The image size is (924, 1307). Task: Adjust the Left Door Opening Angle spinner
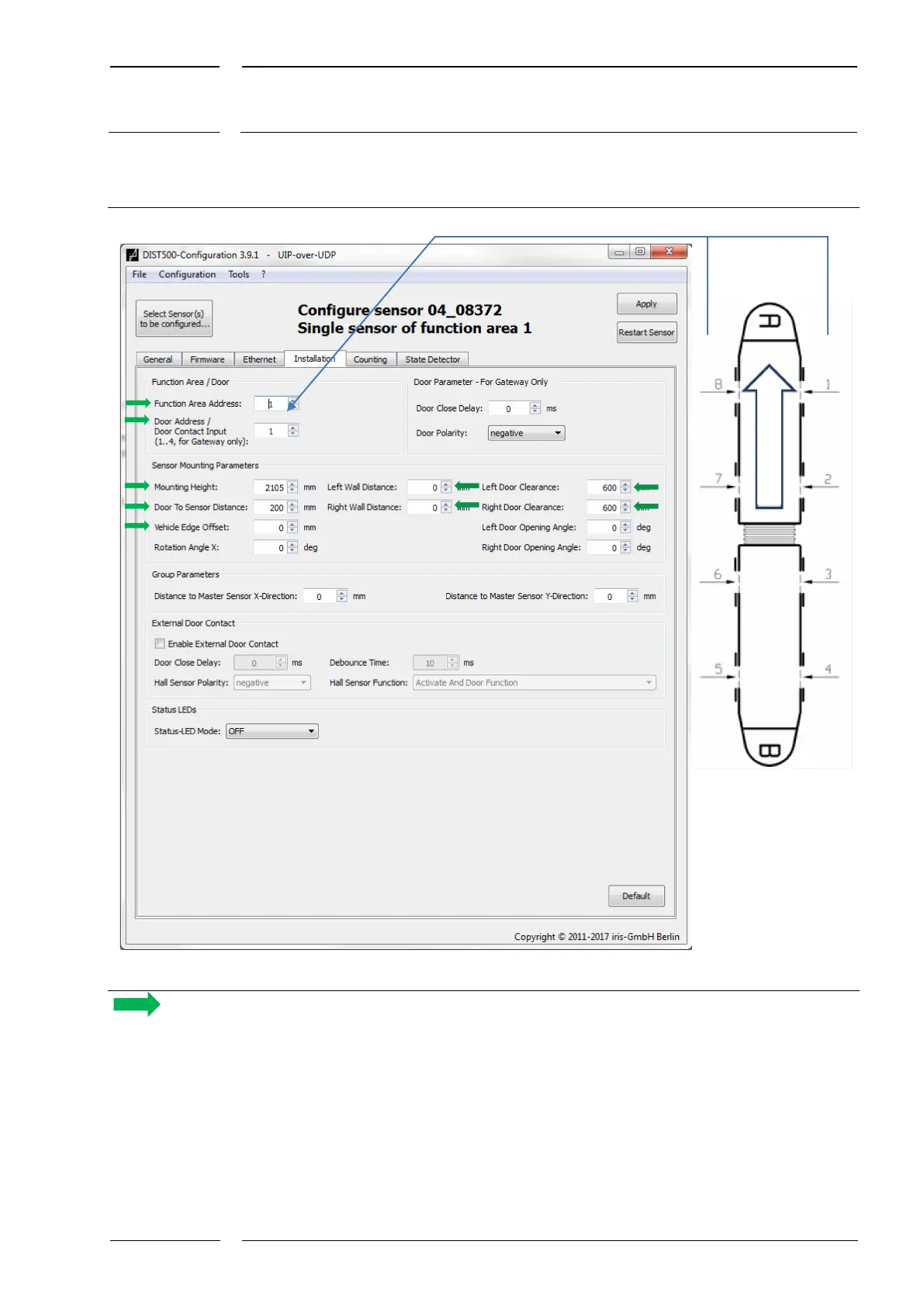[x=625, y=528]
